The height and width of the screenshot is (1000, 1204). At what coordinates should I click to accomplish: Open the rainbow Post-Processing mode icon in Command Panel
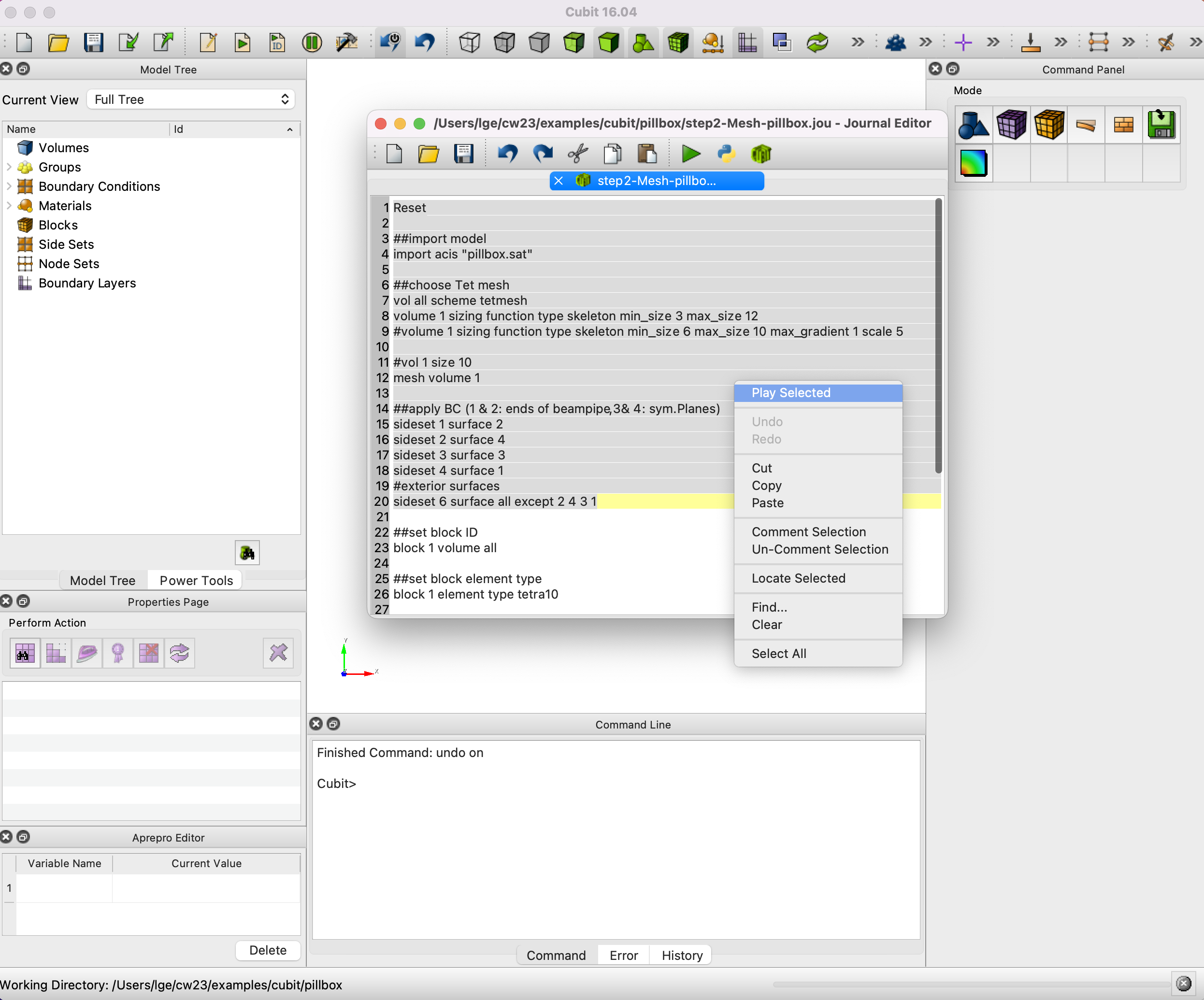click(x=974, y=163)
